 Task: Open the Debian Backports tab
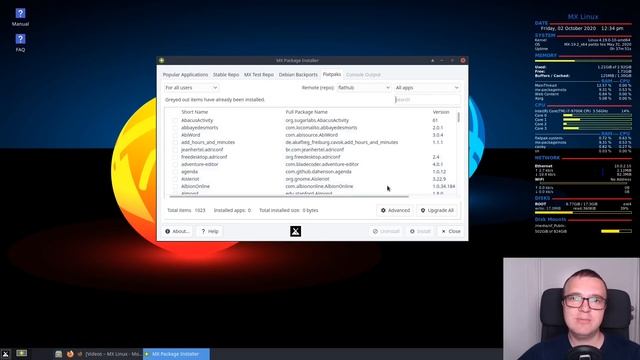[x=298, y=75]
